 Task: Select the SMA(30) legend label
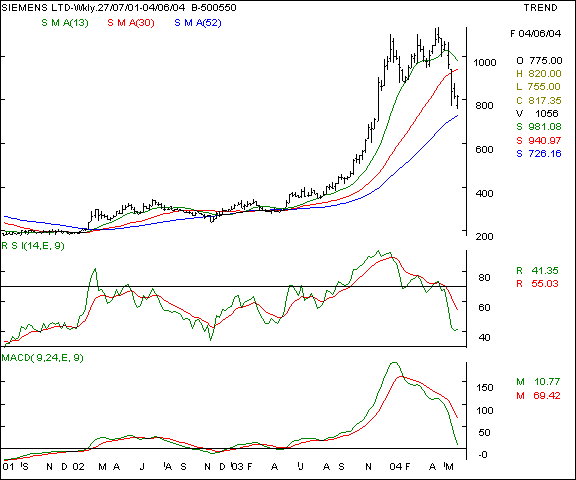[x=131, y=23]
